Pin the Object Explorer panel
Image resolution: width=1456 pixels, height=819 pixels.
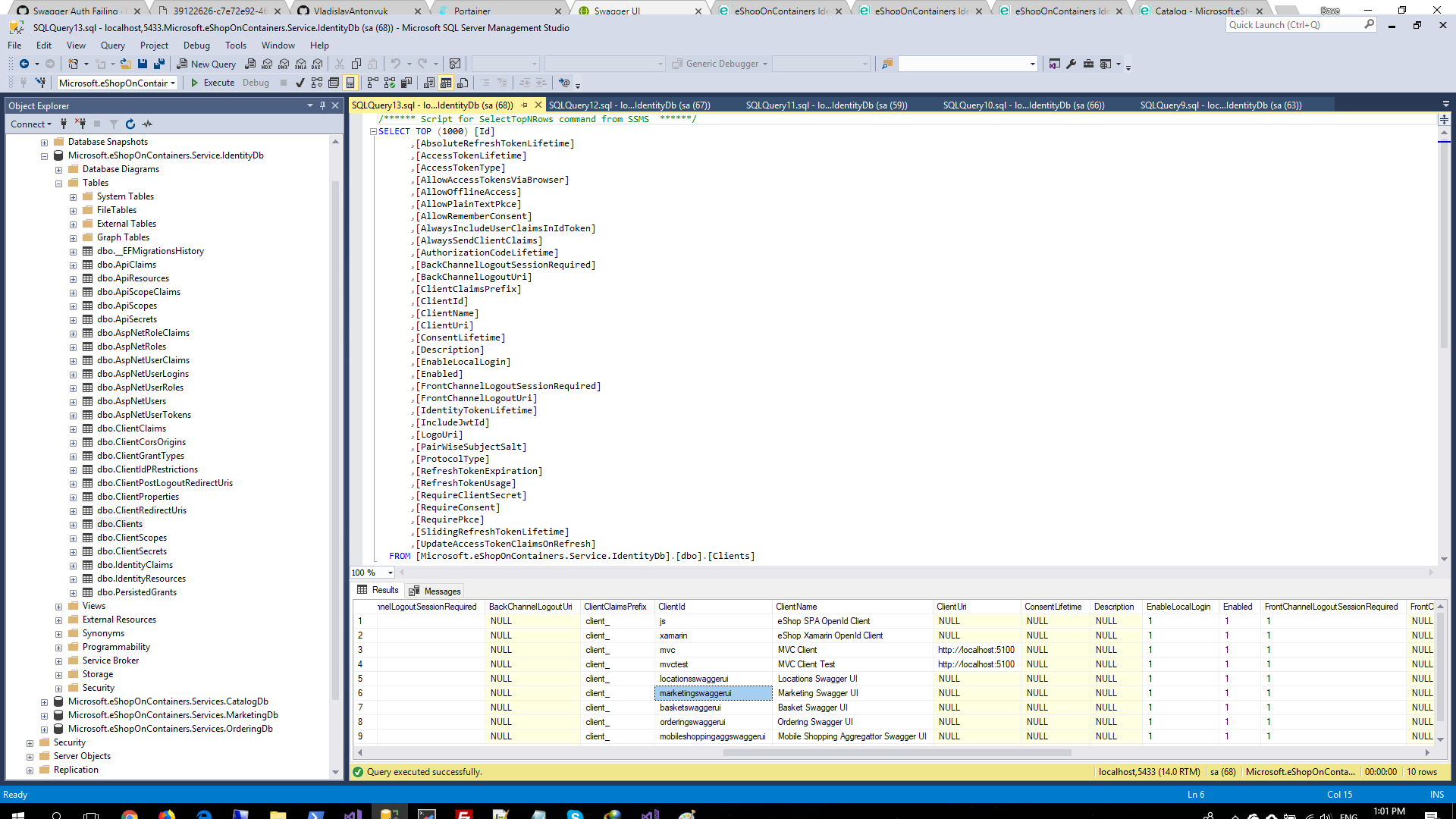coord(324,105)
